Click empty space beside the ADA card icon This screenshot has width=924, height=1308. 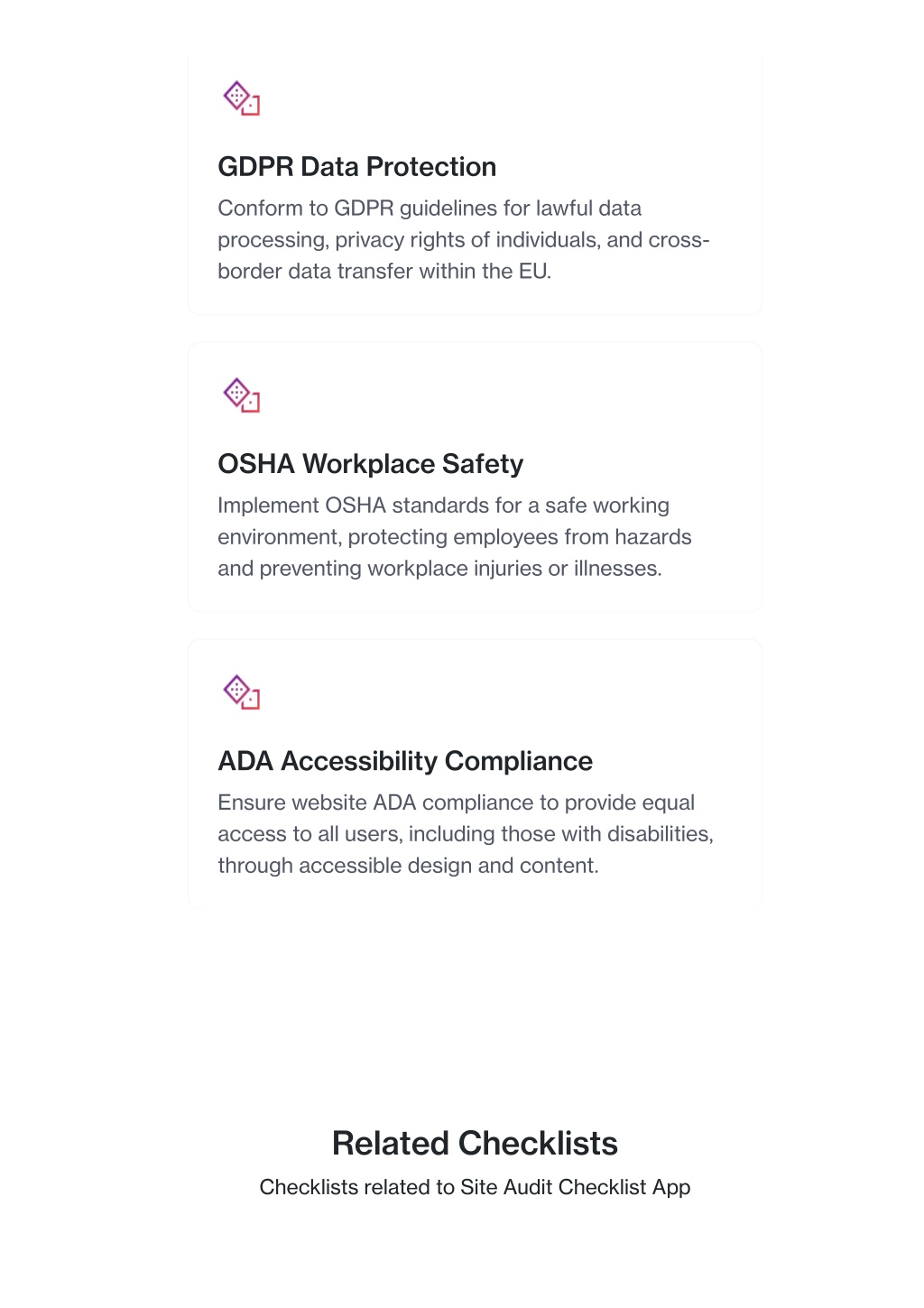coord(505,692)
